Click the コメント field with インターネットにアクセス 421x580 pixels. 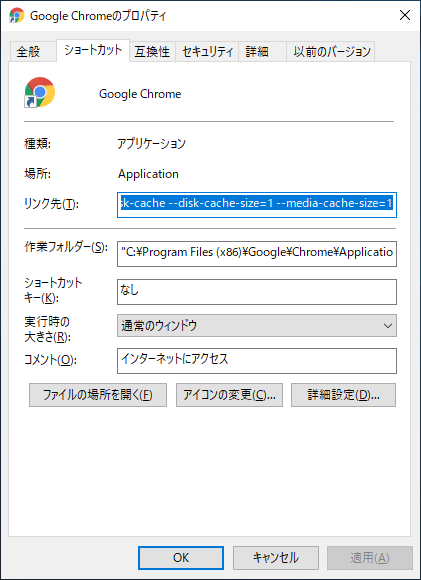click(x=257, y=361)
